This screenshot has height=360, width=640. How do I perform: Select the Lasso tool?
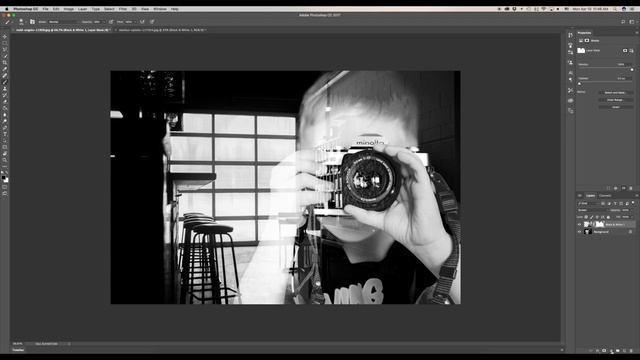pyautogui.click(x=5, y=49)
